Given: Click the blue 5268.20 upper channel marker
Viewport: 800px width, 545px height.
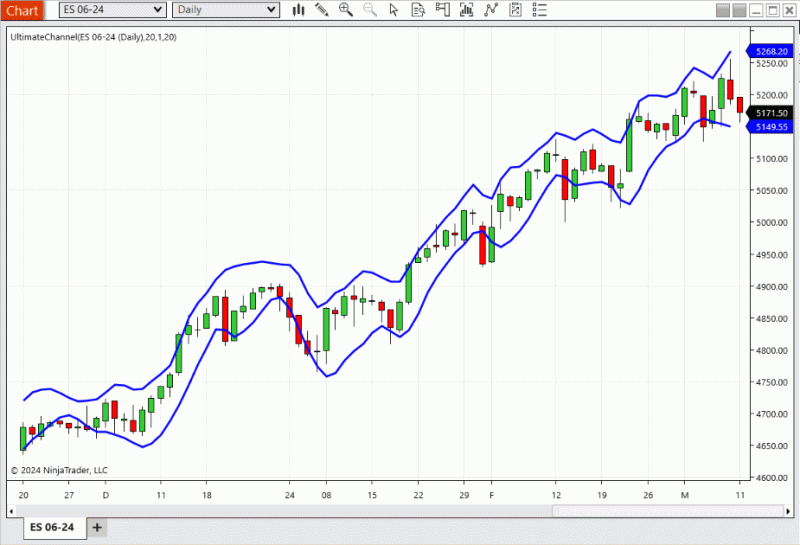Looking at the screenshot, I should (x=770, y=51).
